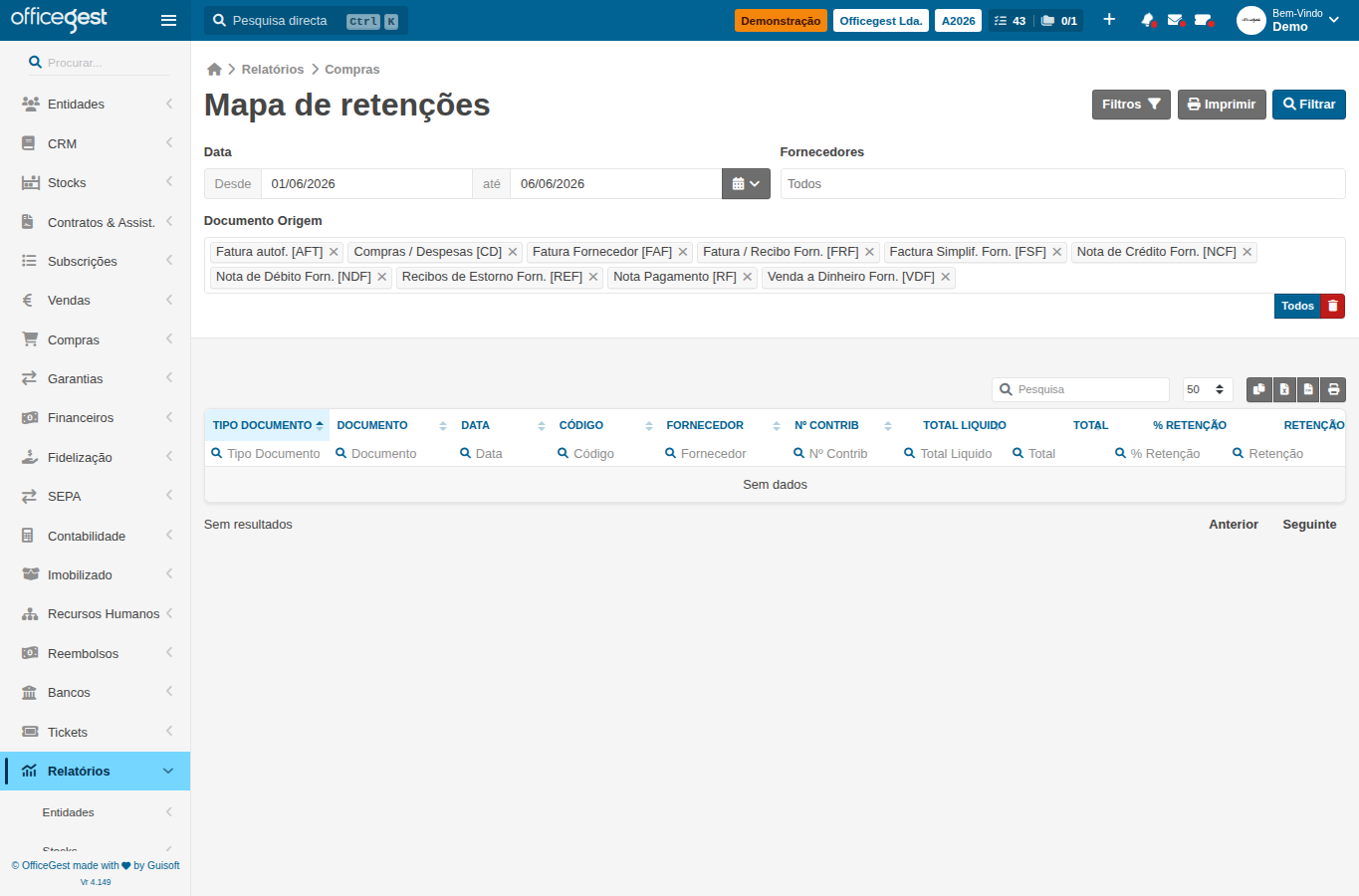Go to the Anterior page

[1234, 524]
